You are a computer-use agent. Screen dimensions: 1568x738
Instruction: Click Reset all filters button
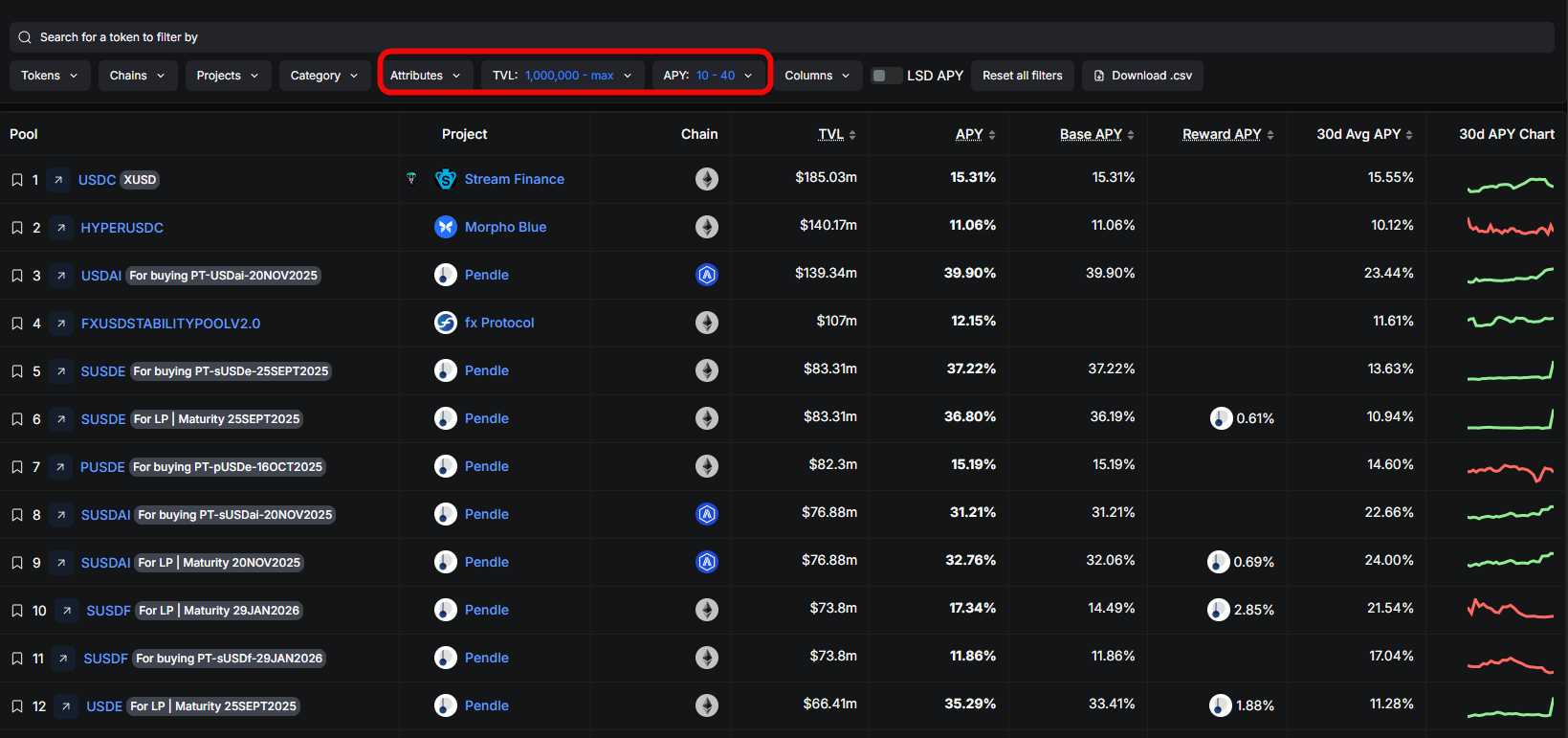[x=1022, y=76]
